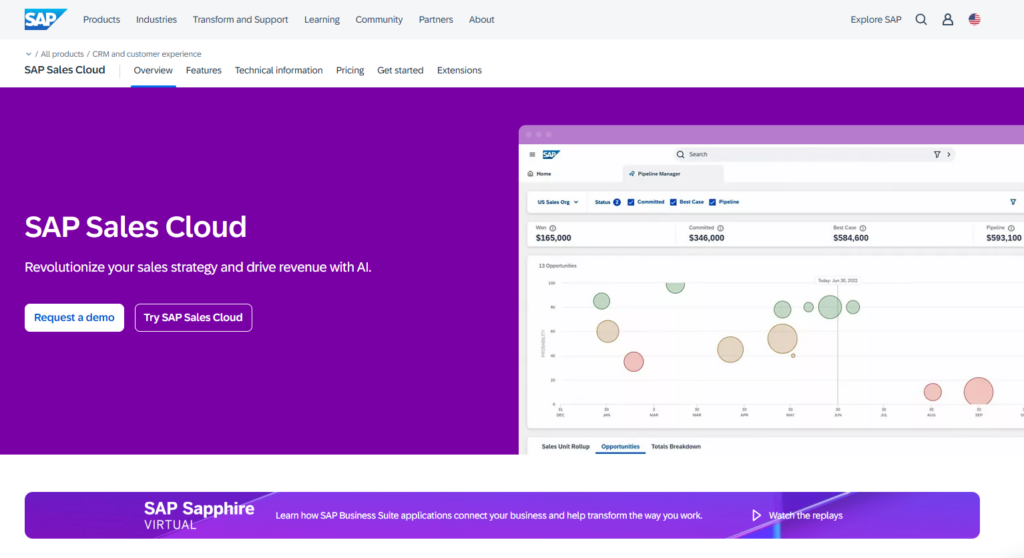Click the Pipeline Manager tab icon
This screenshot has height=558, width=1024.
[x=632, y=174]
